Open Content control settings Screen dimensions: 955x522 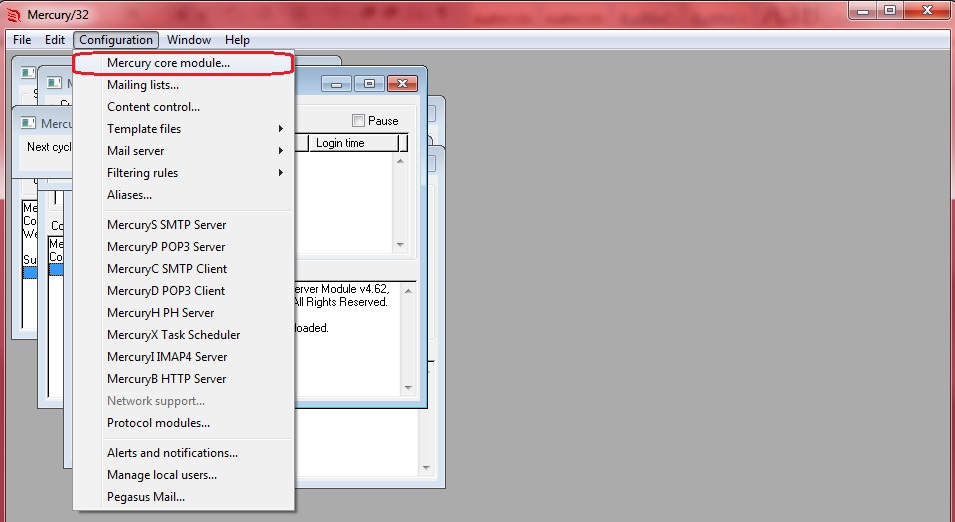point(183,107)
